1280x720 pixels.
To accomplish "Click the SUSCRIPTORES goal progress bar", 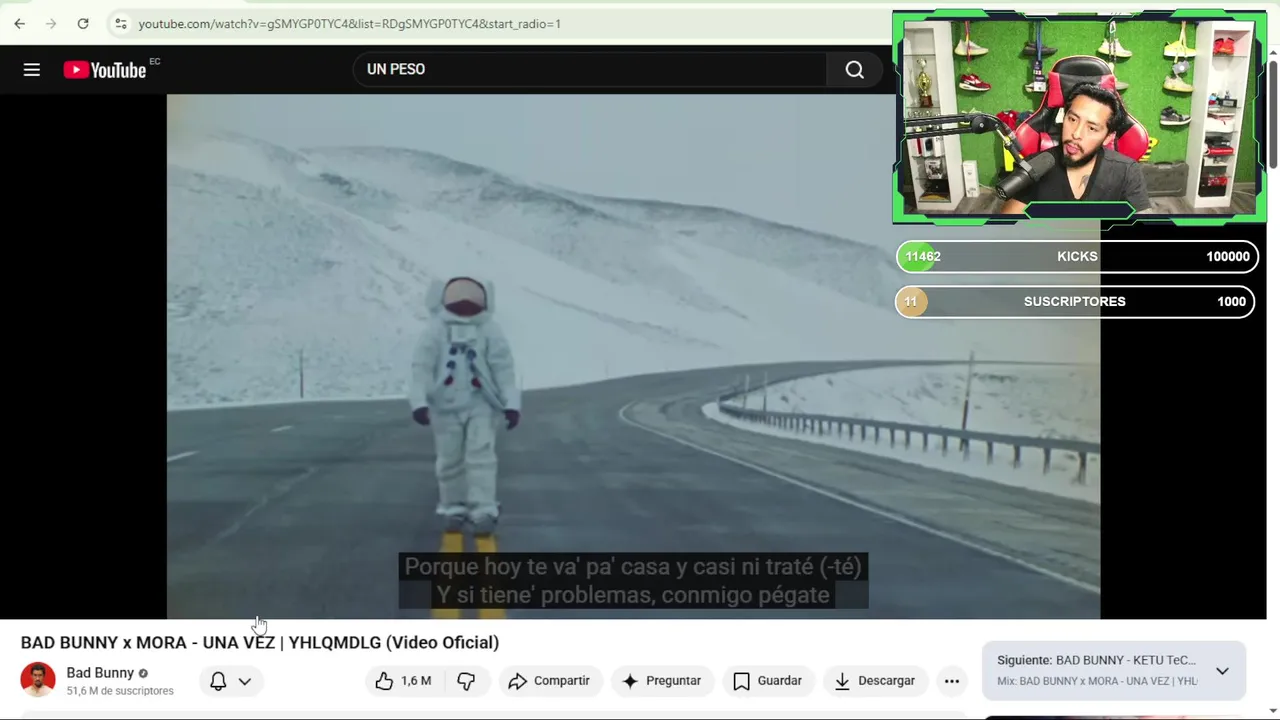I will tap(1075, 301).
